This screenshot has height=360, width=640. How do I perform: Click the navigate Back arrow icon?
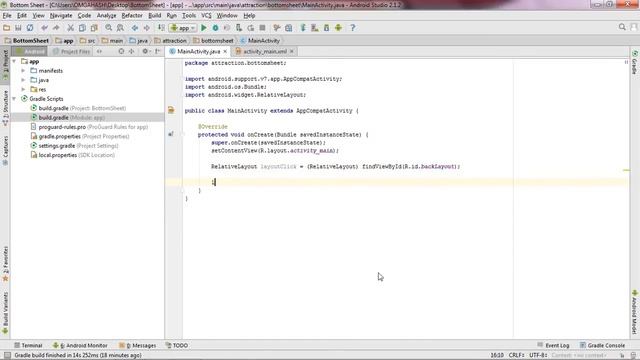point(135,28)
